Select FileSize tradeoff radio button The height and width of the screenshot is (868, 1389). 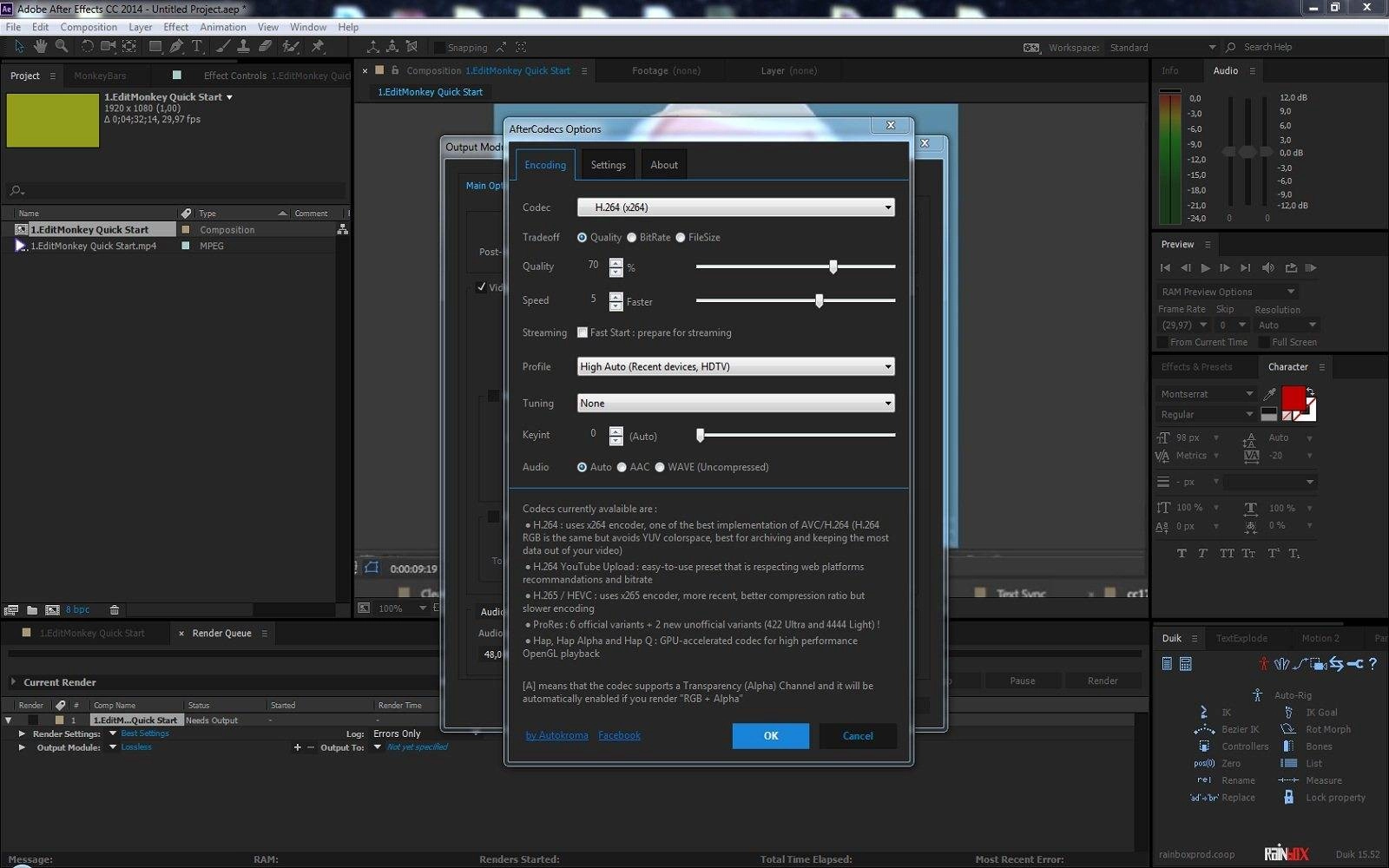point(681,237)
